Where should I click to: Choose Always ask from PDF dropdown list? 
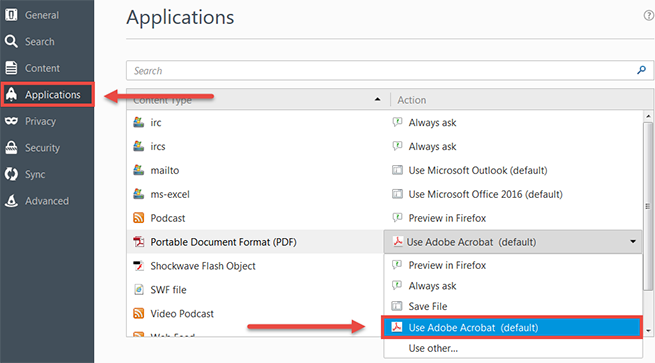click(x=513, y=286)
